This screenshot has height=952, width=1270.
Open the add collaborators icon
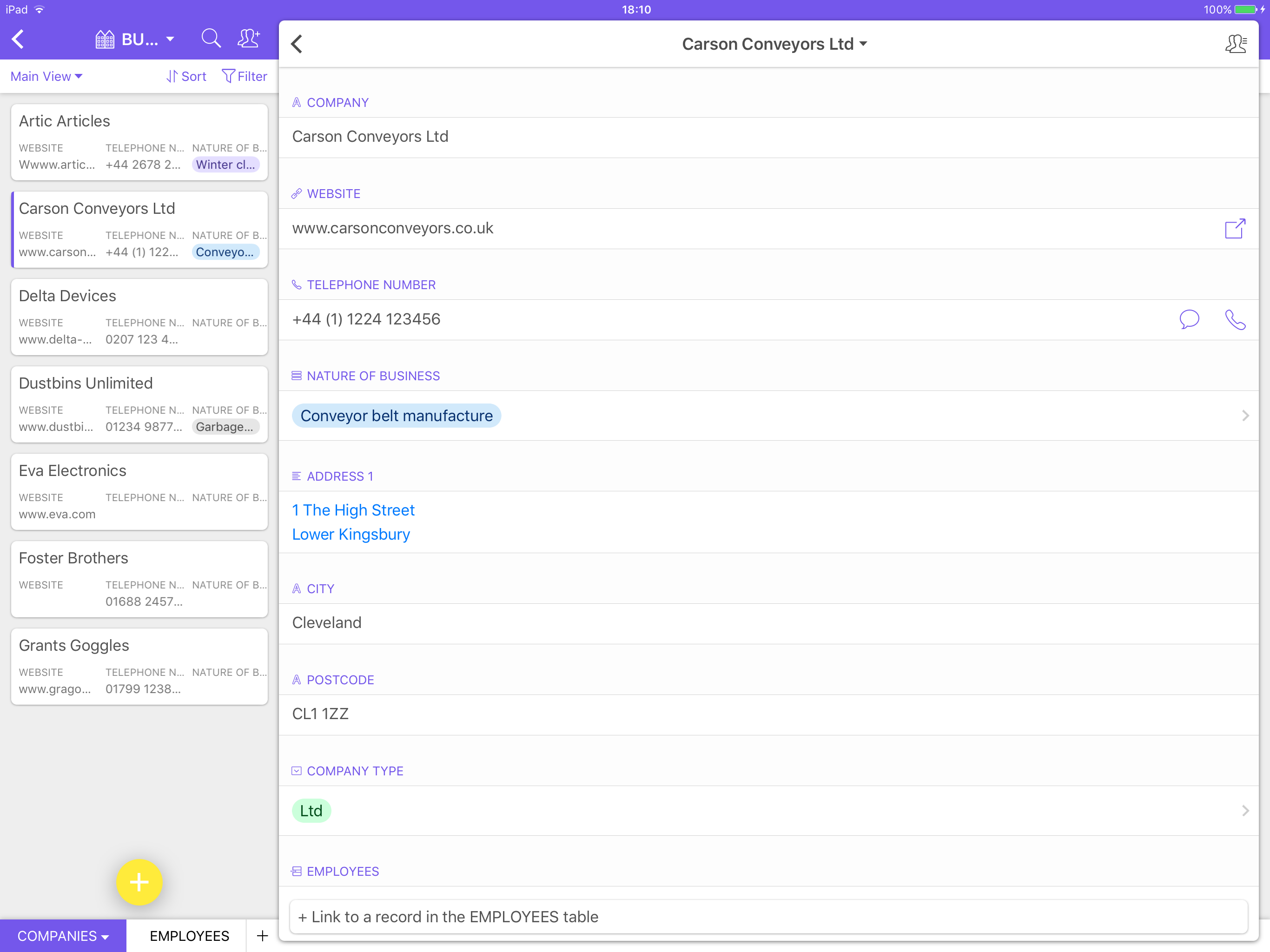249,39
